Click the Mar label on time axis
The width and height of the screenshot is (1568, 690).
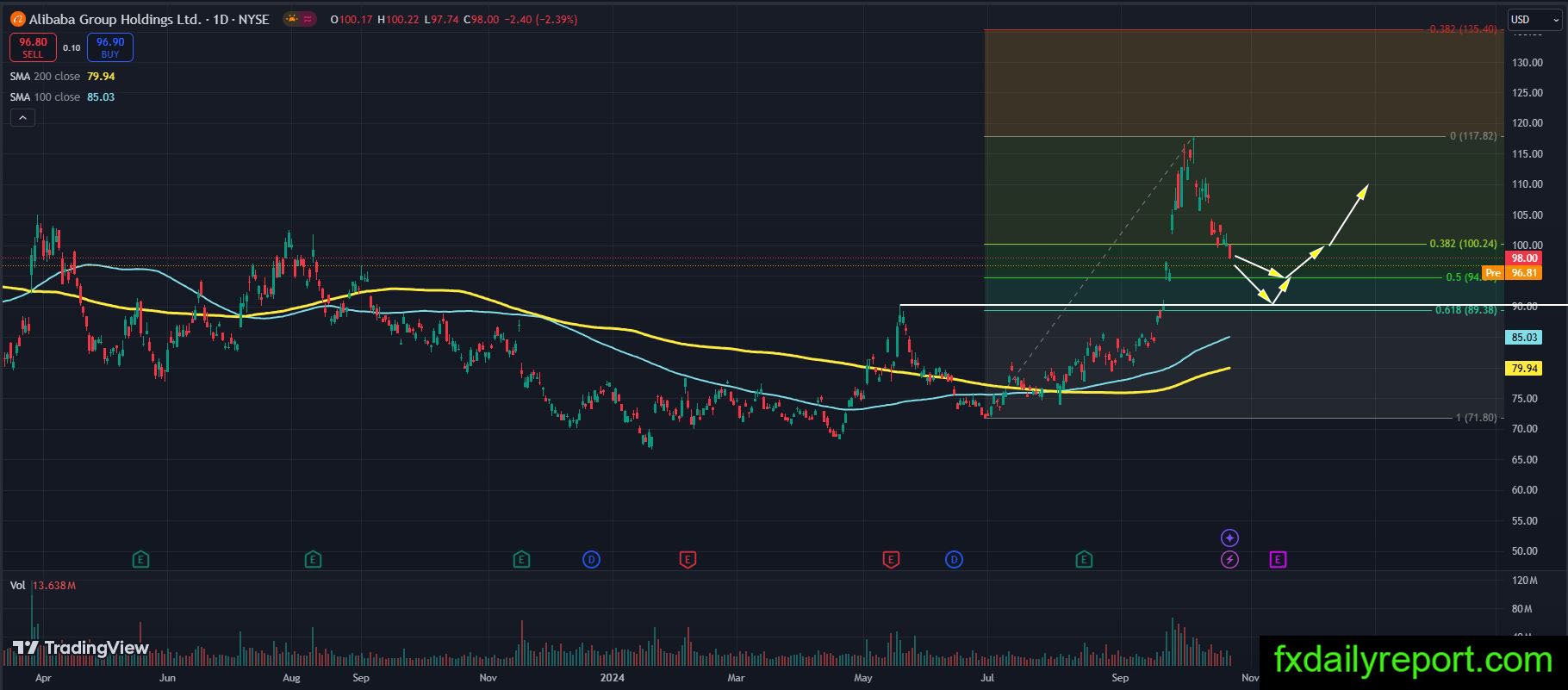pyautogui.click(x=736, y=678)
